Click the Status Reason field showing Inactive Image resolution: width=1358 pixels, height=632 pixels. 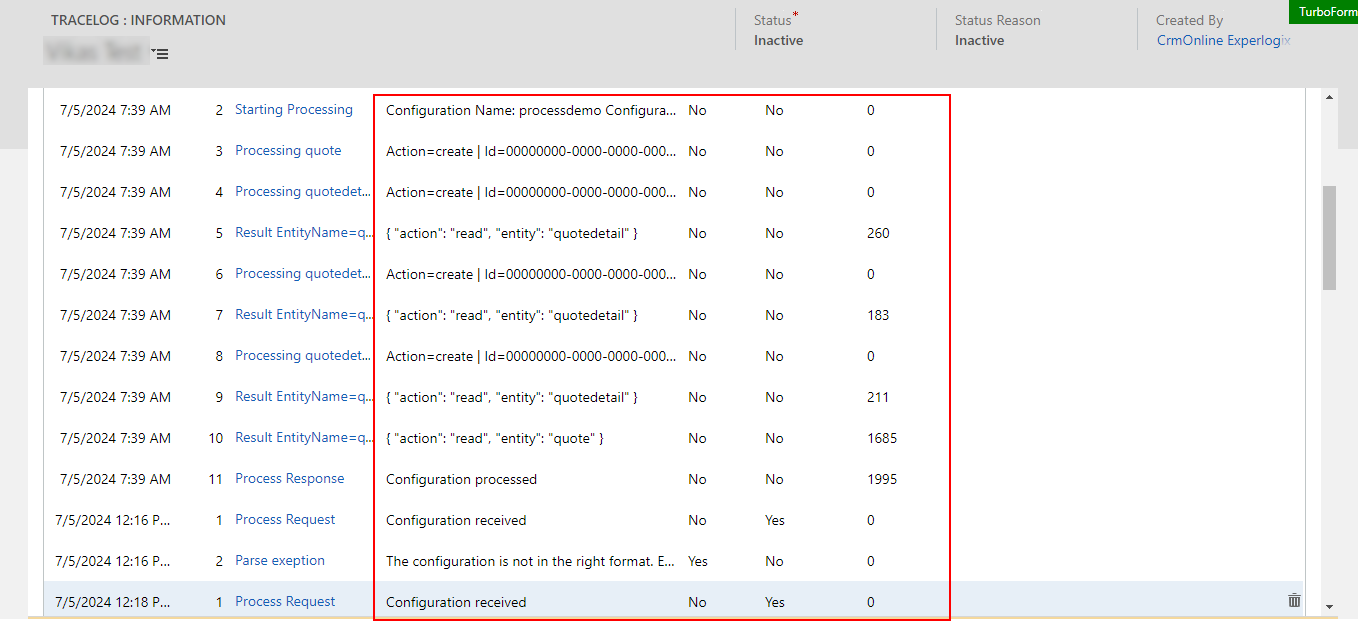980,41
